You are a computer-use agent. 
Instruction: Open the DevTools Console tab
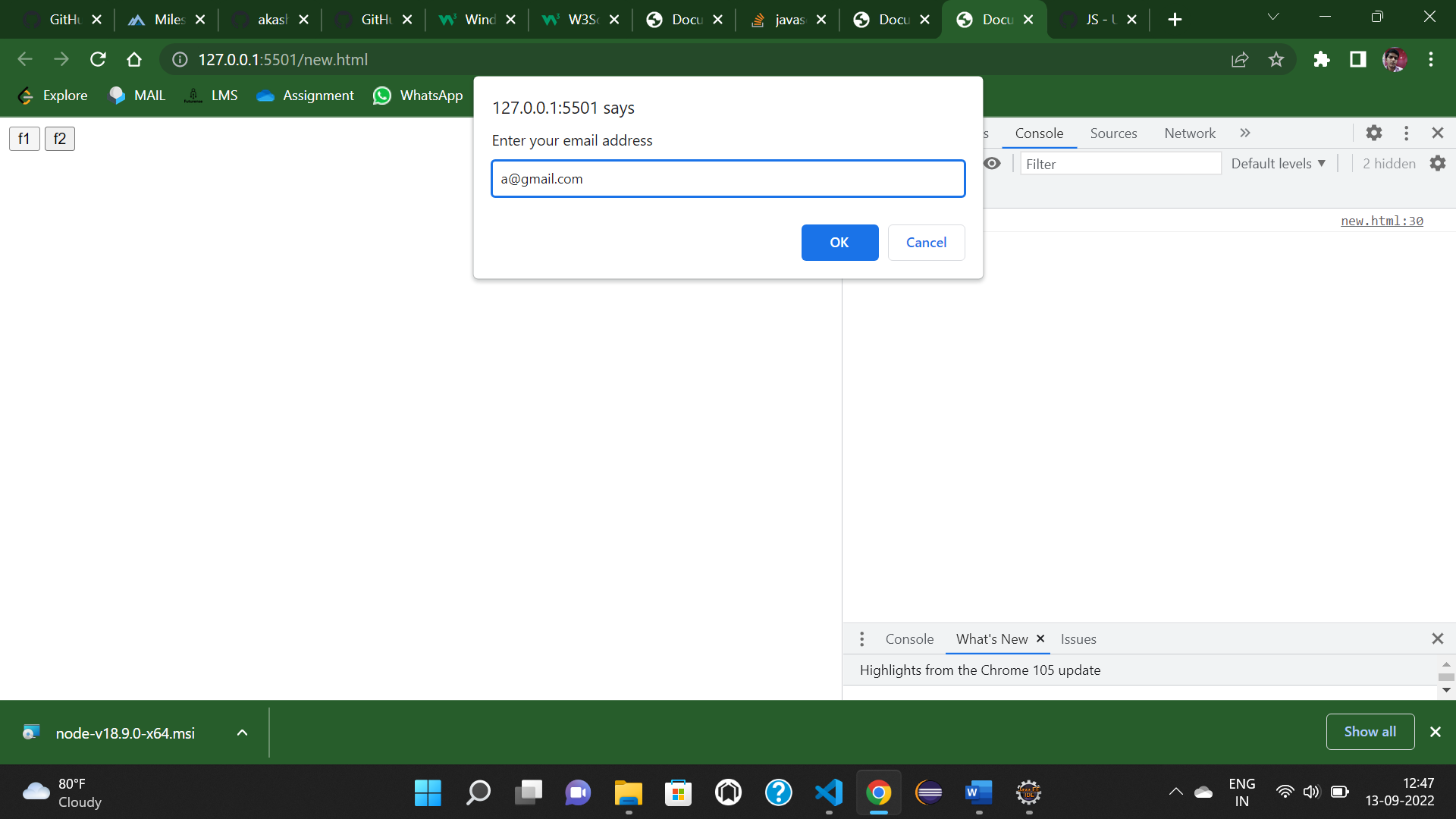[1039, 133]
